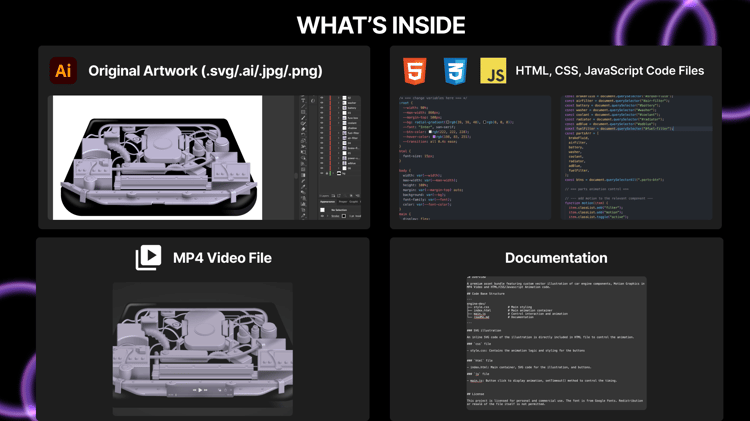The image size is (750, 421).
Task: Select the Rectangle tool in Illustrator toolbar
Action: [303, 112]
